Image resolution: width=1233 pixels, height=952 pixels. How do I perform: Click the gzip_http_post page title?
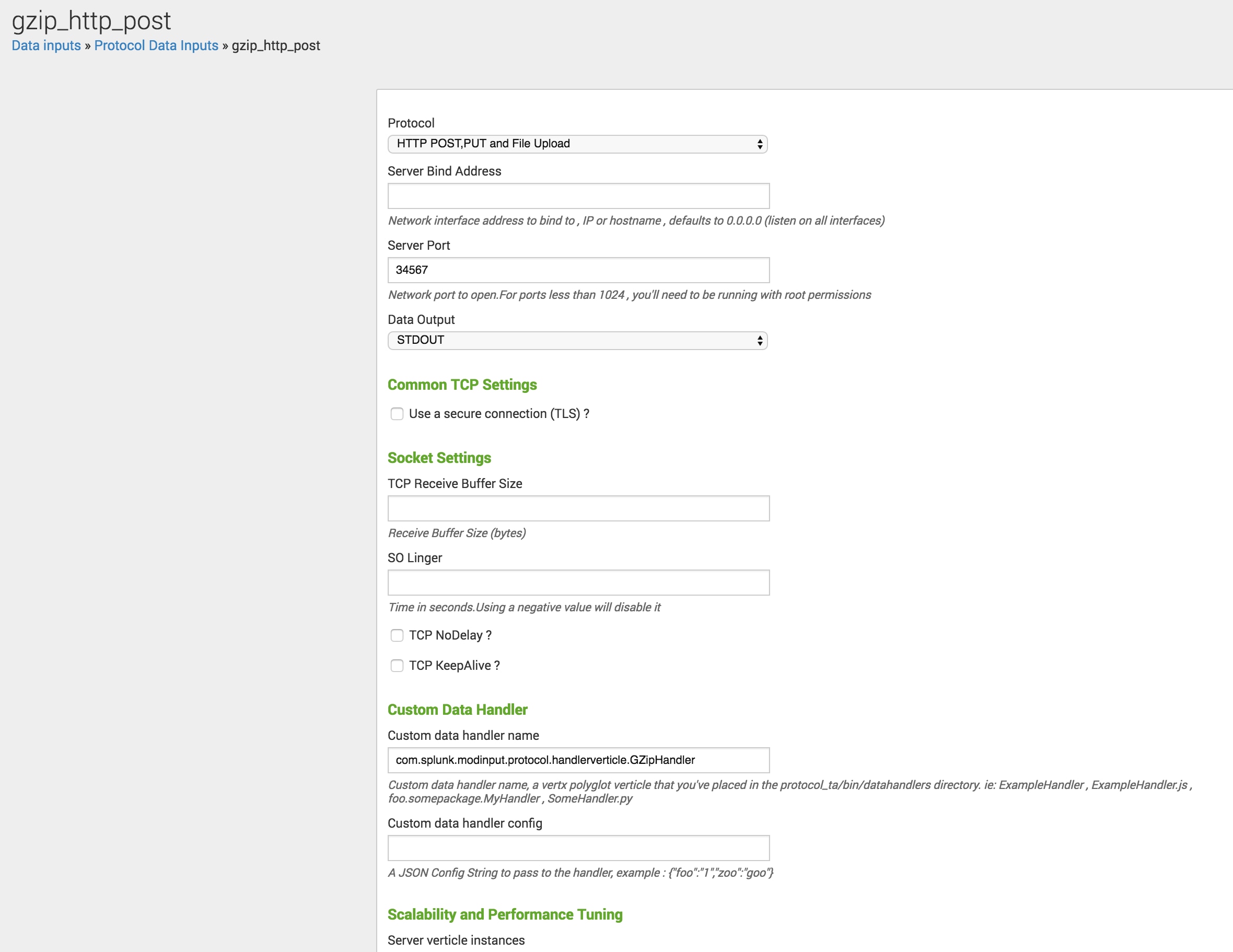tap(91, 20)
